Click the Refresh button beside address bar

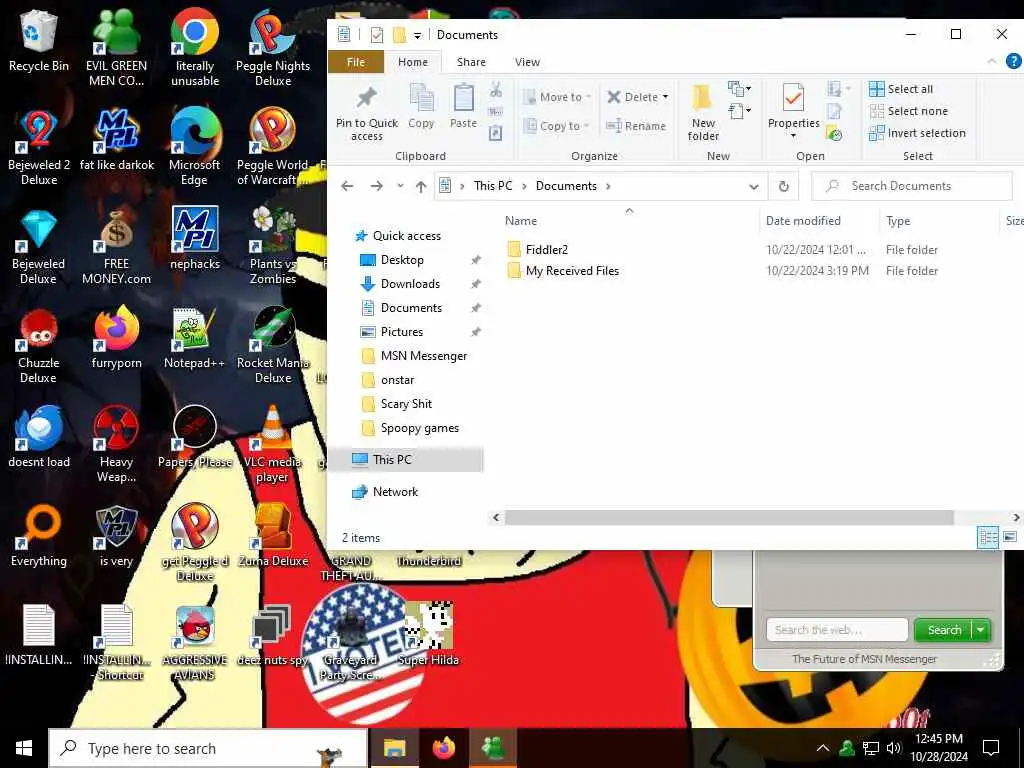784,186
